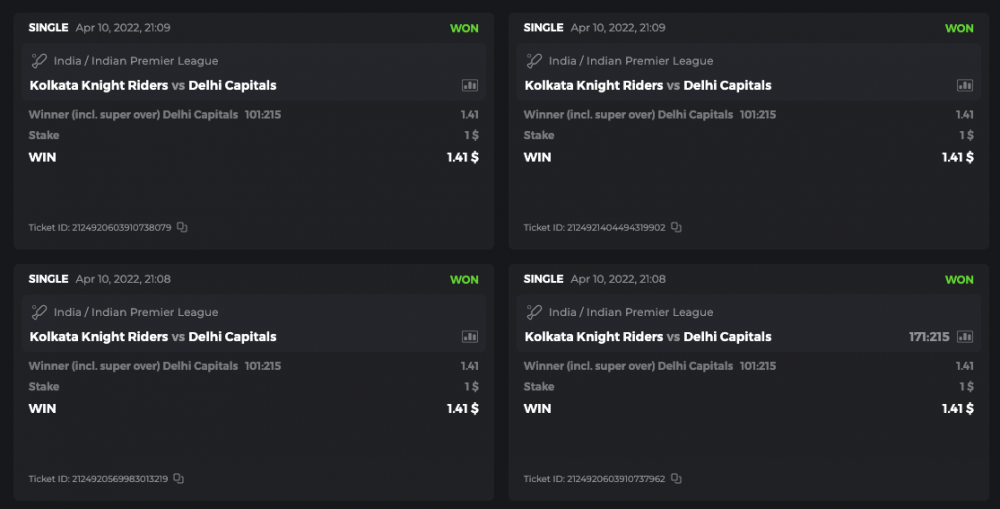Click cricket sport icon in ticket 7962 card
This screenshot has height=509, width=1000.
point(534,312)
